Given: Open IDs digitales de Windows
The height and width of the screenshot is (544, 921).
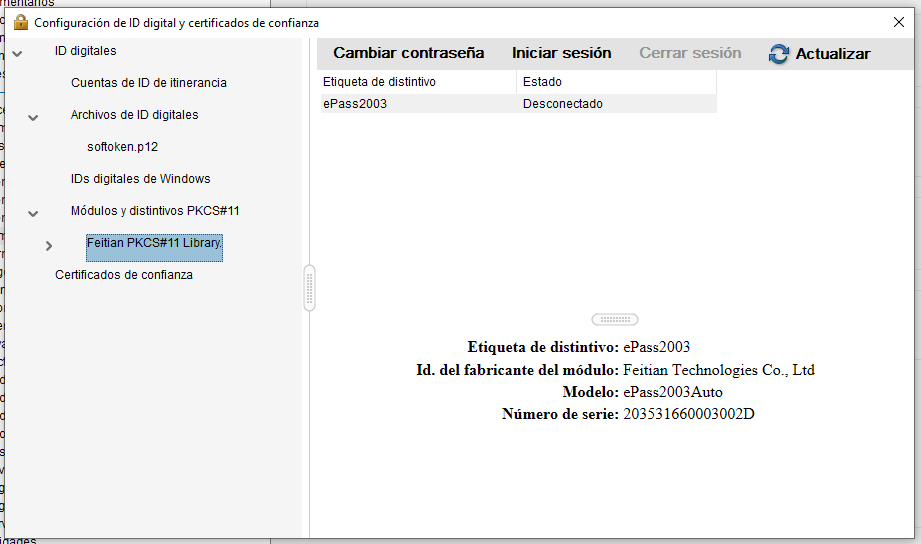Looking at the screenshot, I should click(x=140, y=179).
